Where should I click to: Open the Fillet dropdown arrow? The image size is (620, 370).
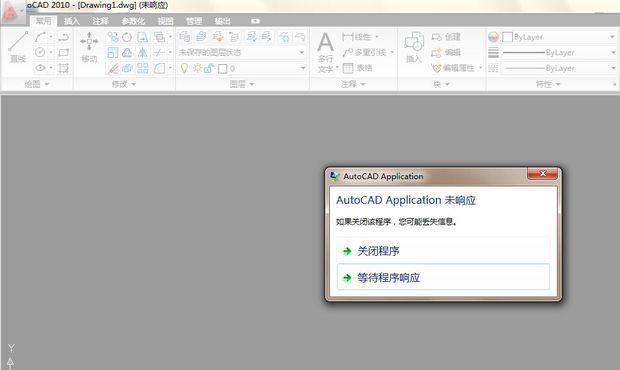[170, 68]
